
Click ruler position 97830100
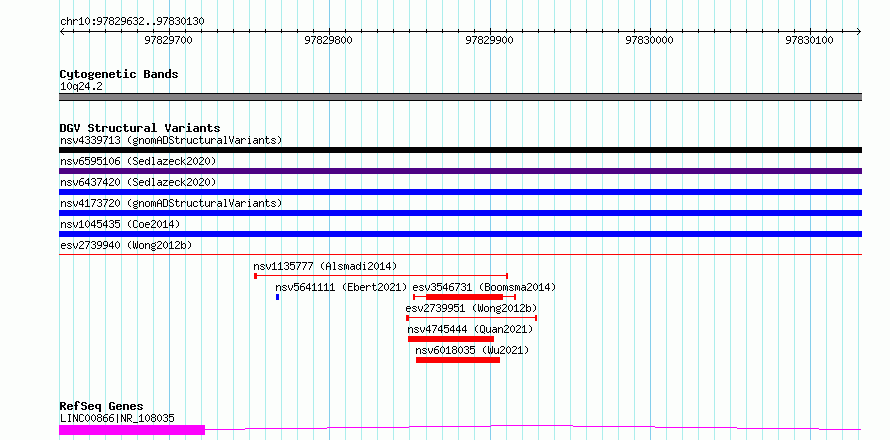pos(809,40)
